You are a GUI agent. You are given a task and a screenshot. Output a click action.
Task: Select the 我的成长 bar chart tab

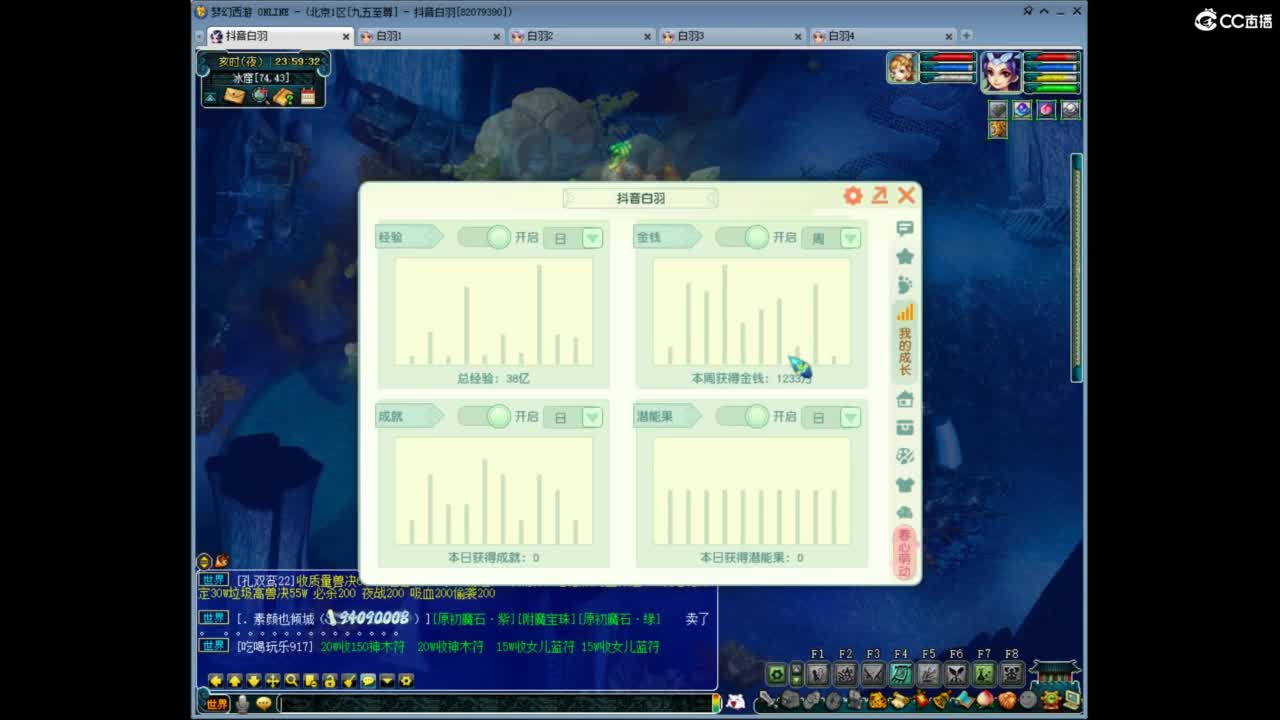pyautogui.click(x=905, y=341)
